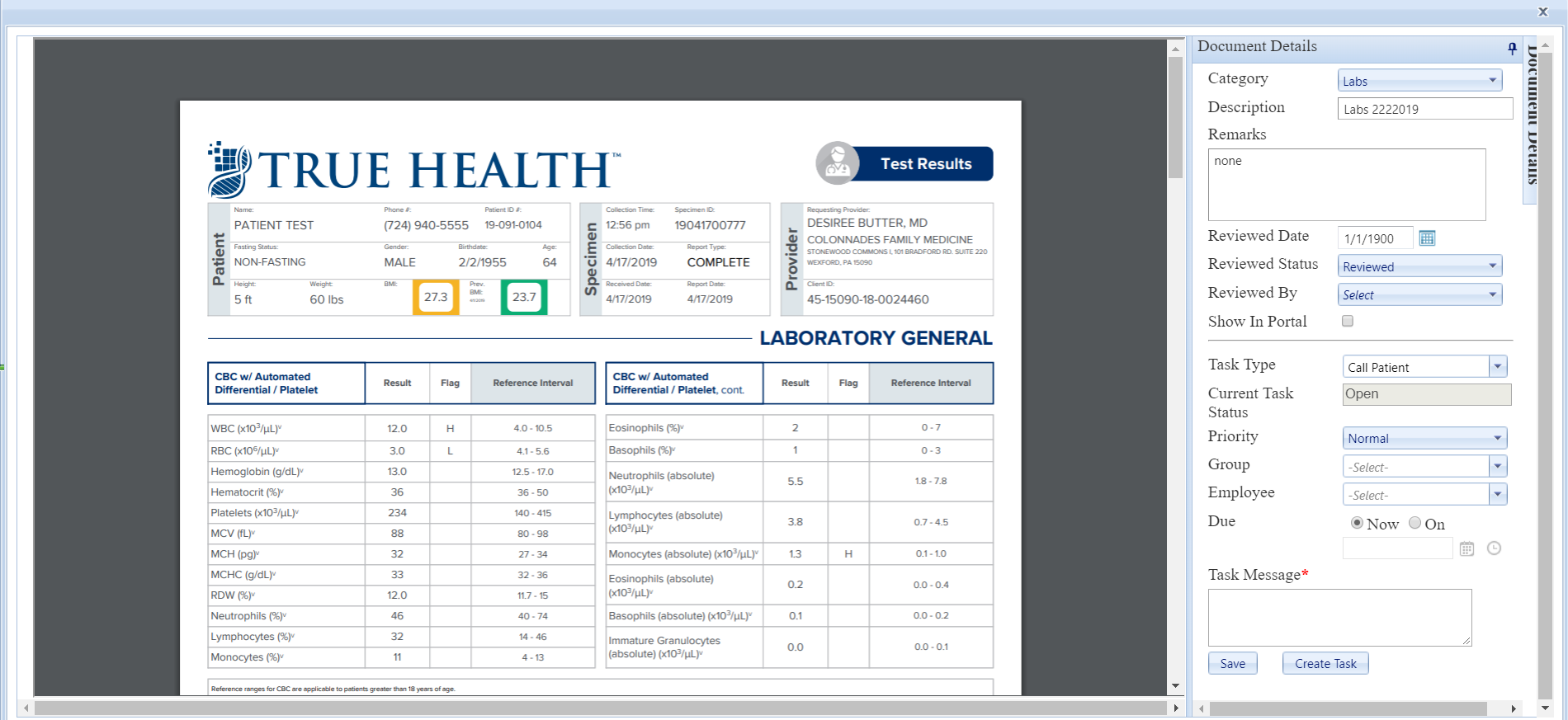Image resolution: width=1568 pixels, height=720 pixels.
Task: Toggle the Show In Portal checkbox
Action: pyautogui.click(x=1348, y=321)
